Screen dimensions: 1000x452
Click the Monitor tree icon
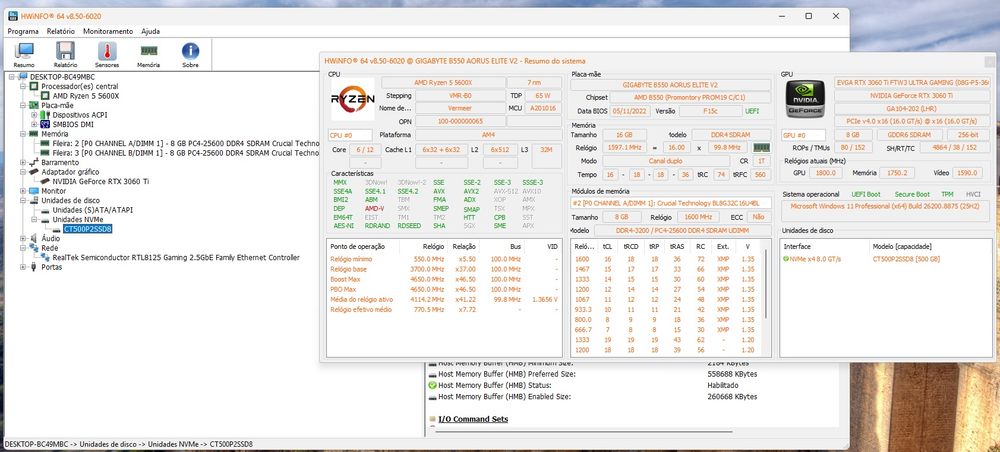[33, 191]
